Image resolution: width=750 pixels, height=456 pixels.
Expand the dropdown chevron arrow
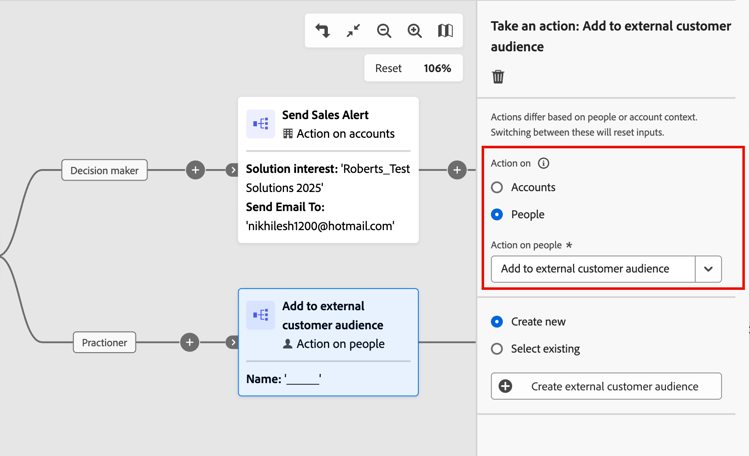click(x=708, y=269)
